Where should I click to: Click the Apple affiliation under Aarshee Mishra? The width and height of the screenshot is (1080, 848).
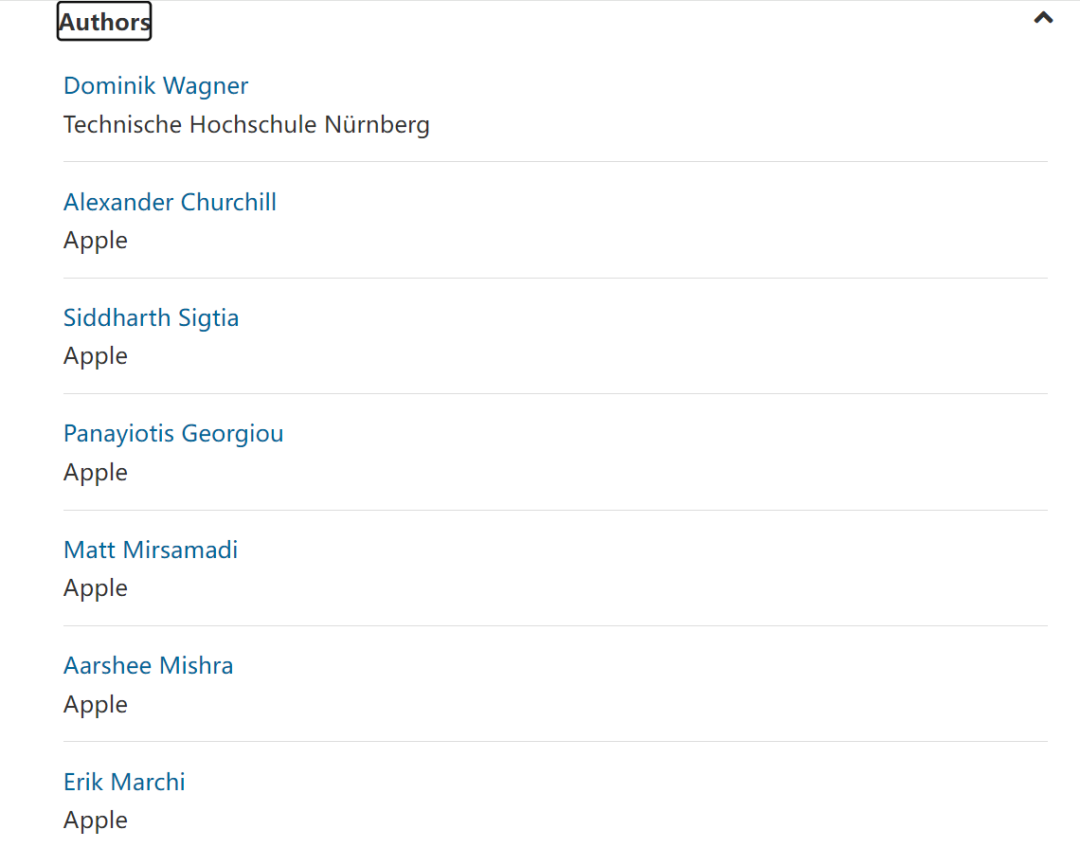(96, 705)
